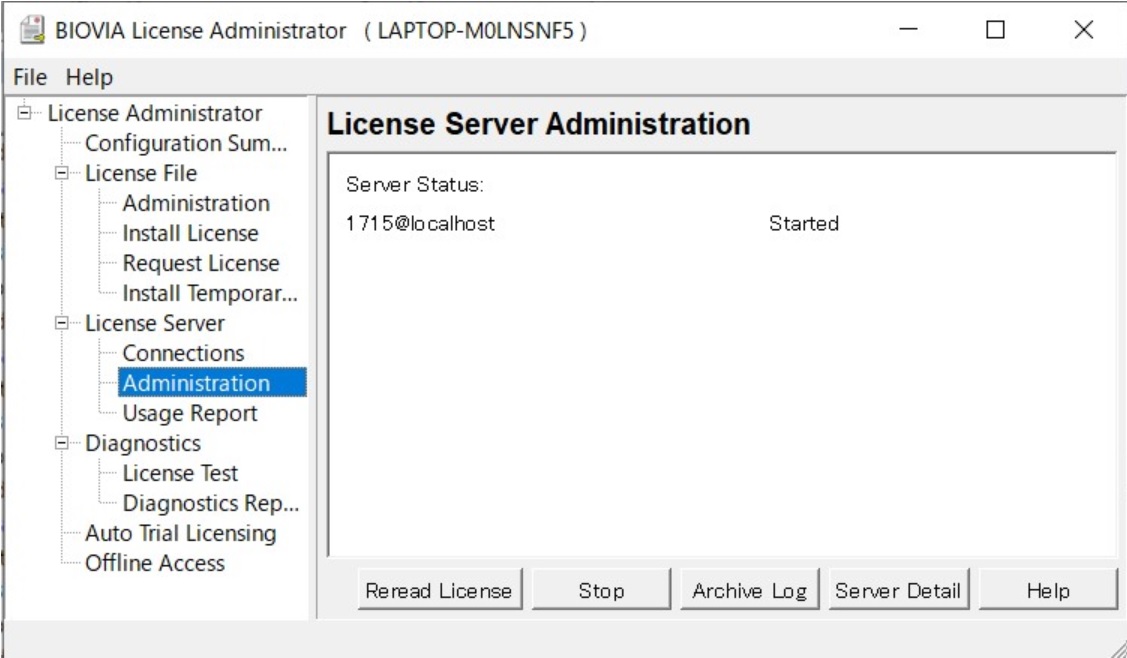Click the License Server Administration heading
This screenshot has height=658, width=1127.
click(x=538, y=124)
